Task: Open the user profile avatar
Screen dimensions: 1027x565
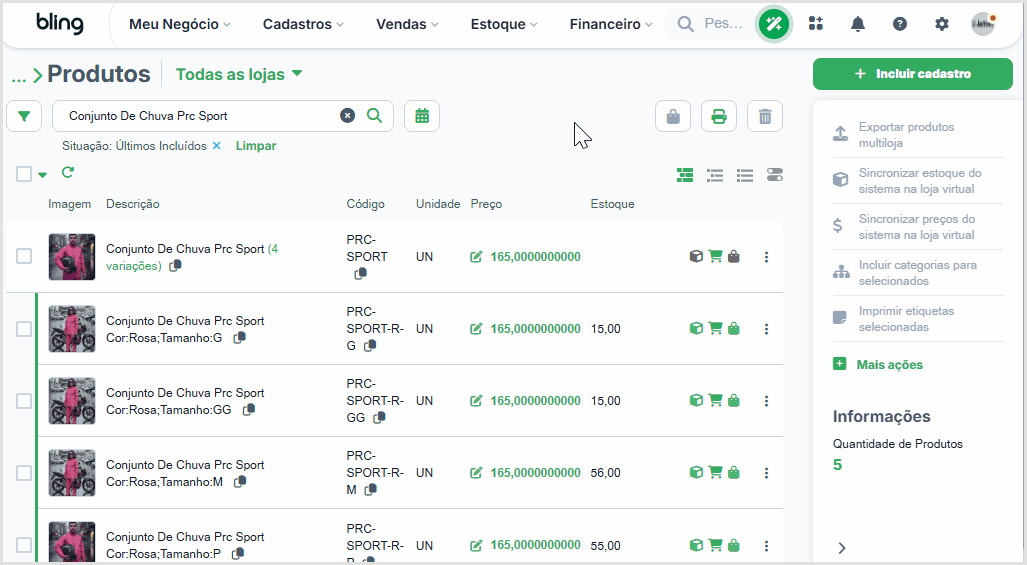Action: click(x=983, y=24)
